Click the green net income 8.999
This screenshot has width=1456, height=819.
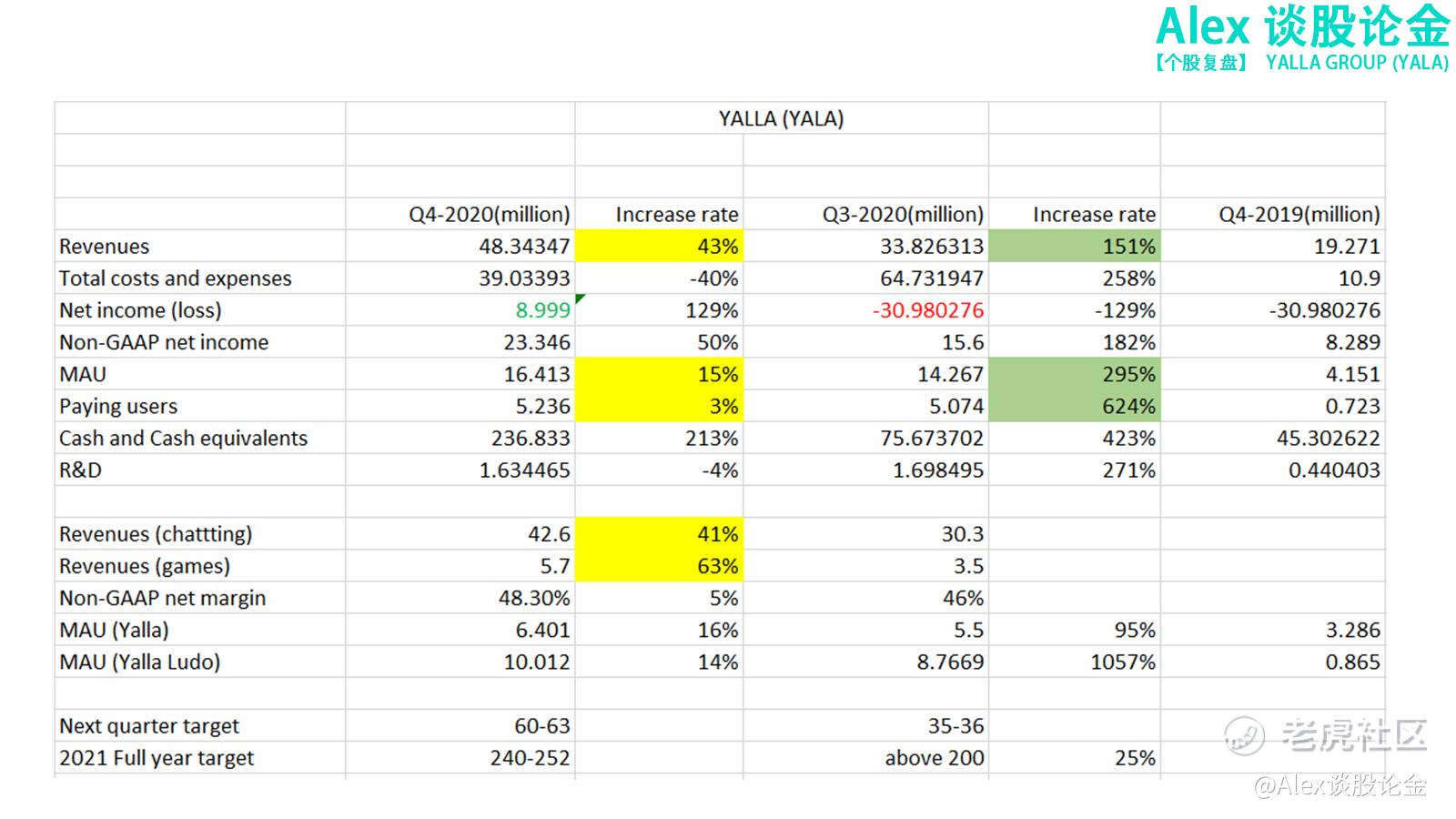[x=542, y=310]
